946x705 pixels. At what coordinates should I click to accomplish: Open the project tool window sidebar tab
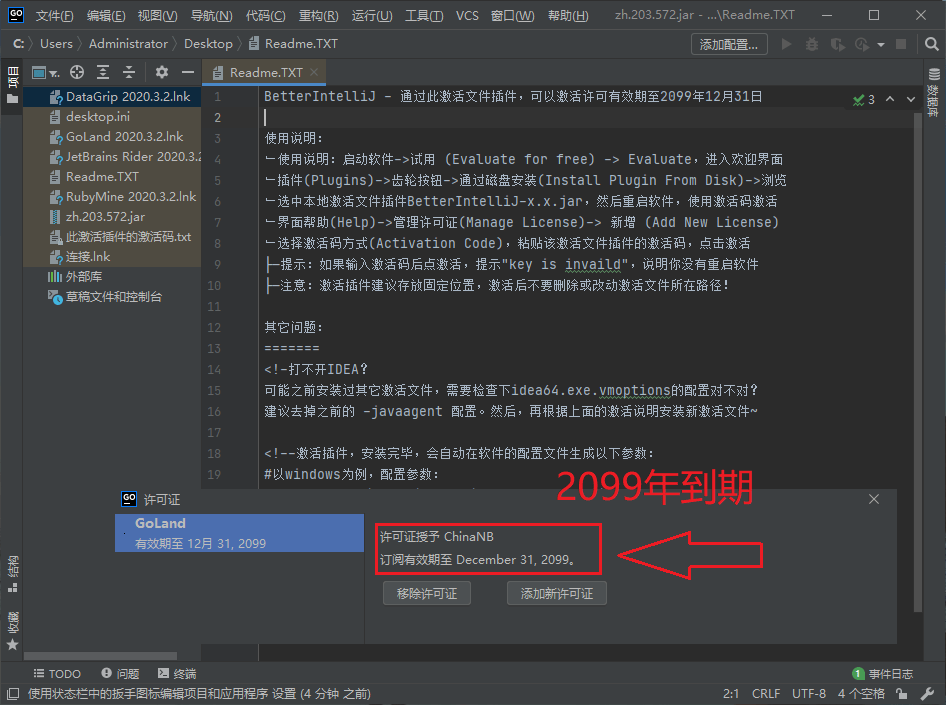[12, 84]
